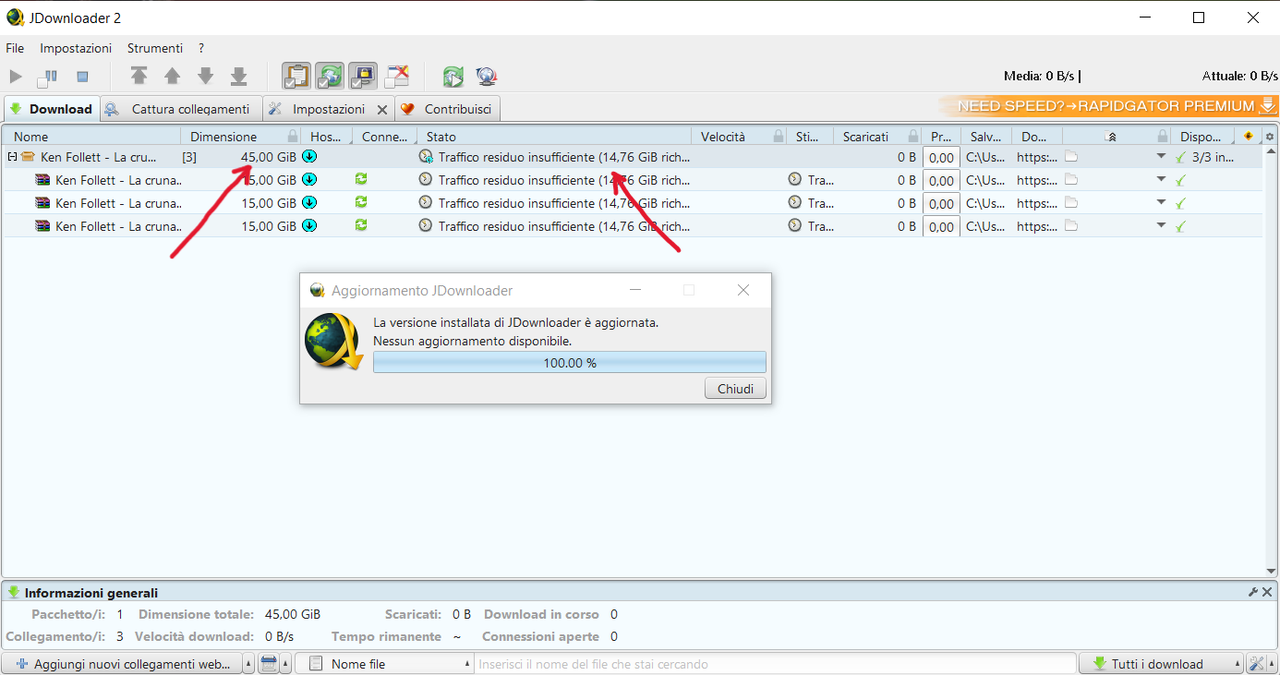Open priority dropdown arrow in package row
Image resolution: width=1280 pixels, height=675 pixels.
tap(1161, 156)
